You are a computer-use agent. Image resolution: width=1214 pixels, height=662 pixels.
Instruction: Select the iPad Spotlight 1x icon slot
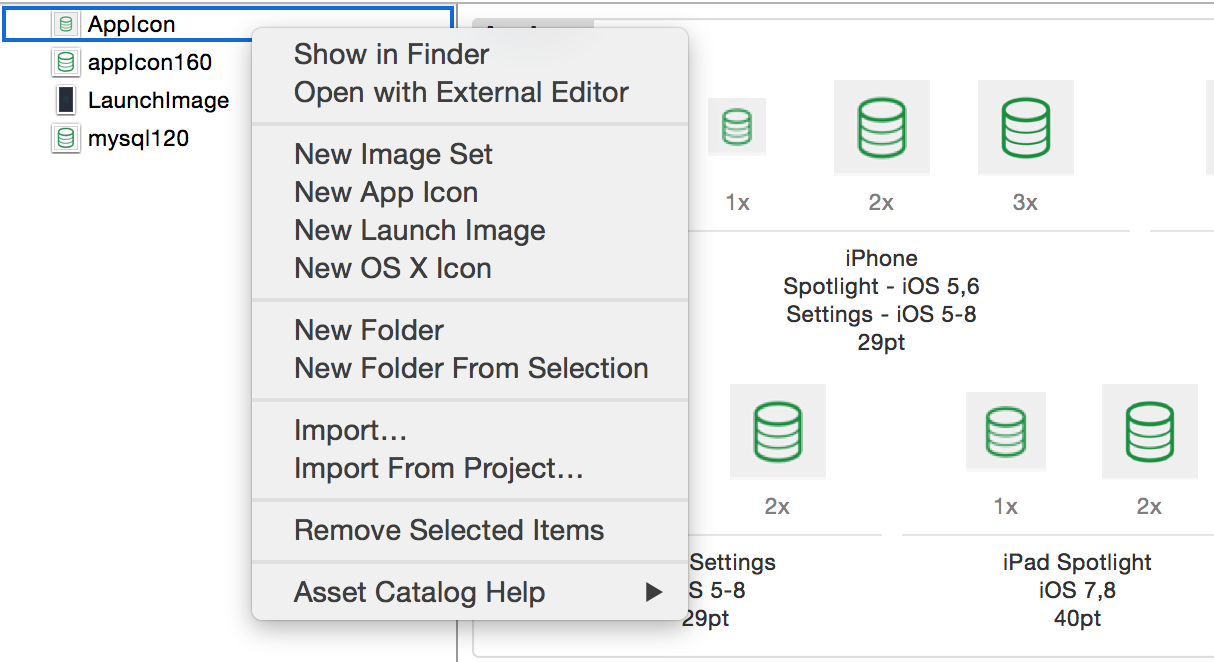[1005, 431]
